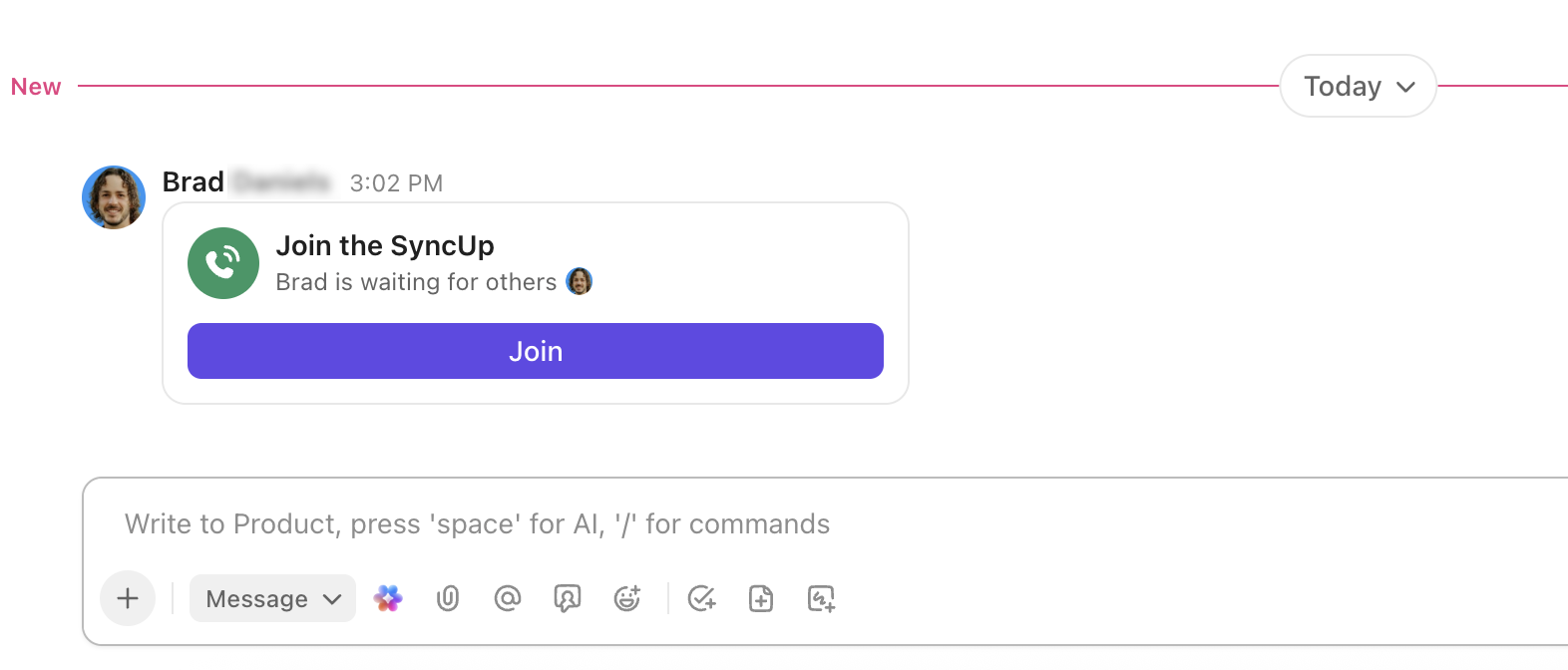
Task: Expand the Message format dropdown
Action: click(x=272, y=598)
